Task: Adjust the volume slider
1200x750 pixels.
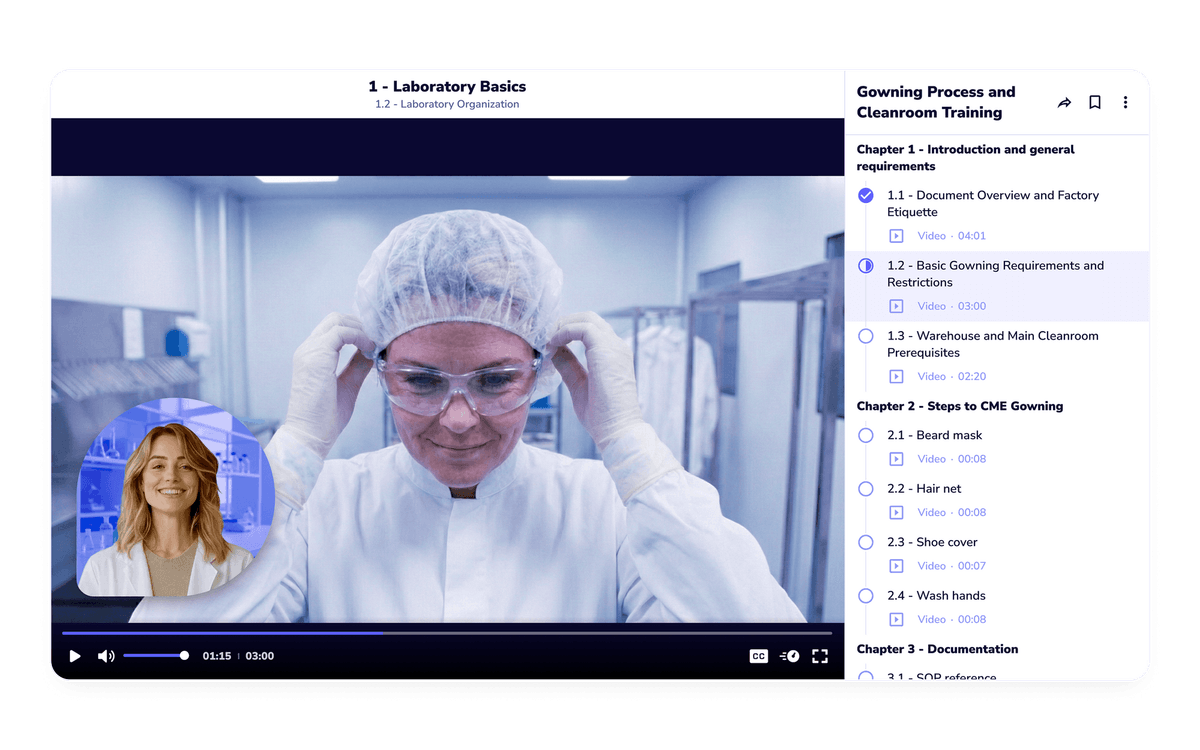Action: [155, 656]
